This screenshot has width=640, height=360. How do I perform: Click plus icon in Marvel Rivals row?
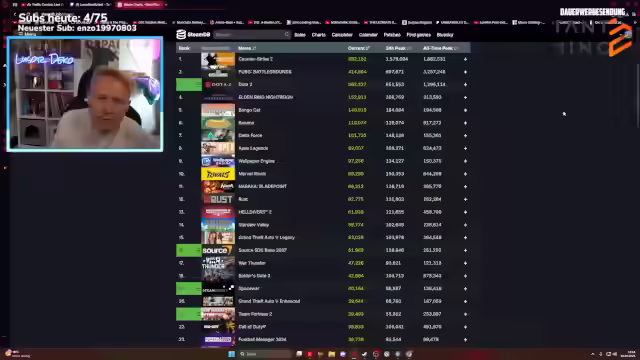[x=465, y=174]
